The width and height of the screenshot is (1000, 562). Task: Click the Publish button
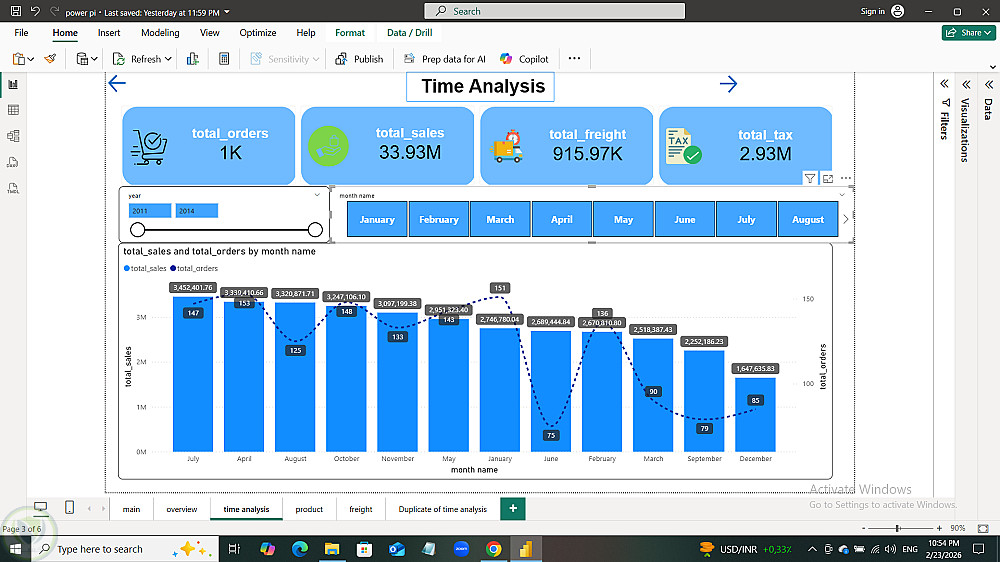pos(359,59)
